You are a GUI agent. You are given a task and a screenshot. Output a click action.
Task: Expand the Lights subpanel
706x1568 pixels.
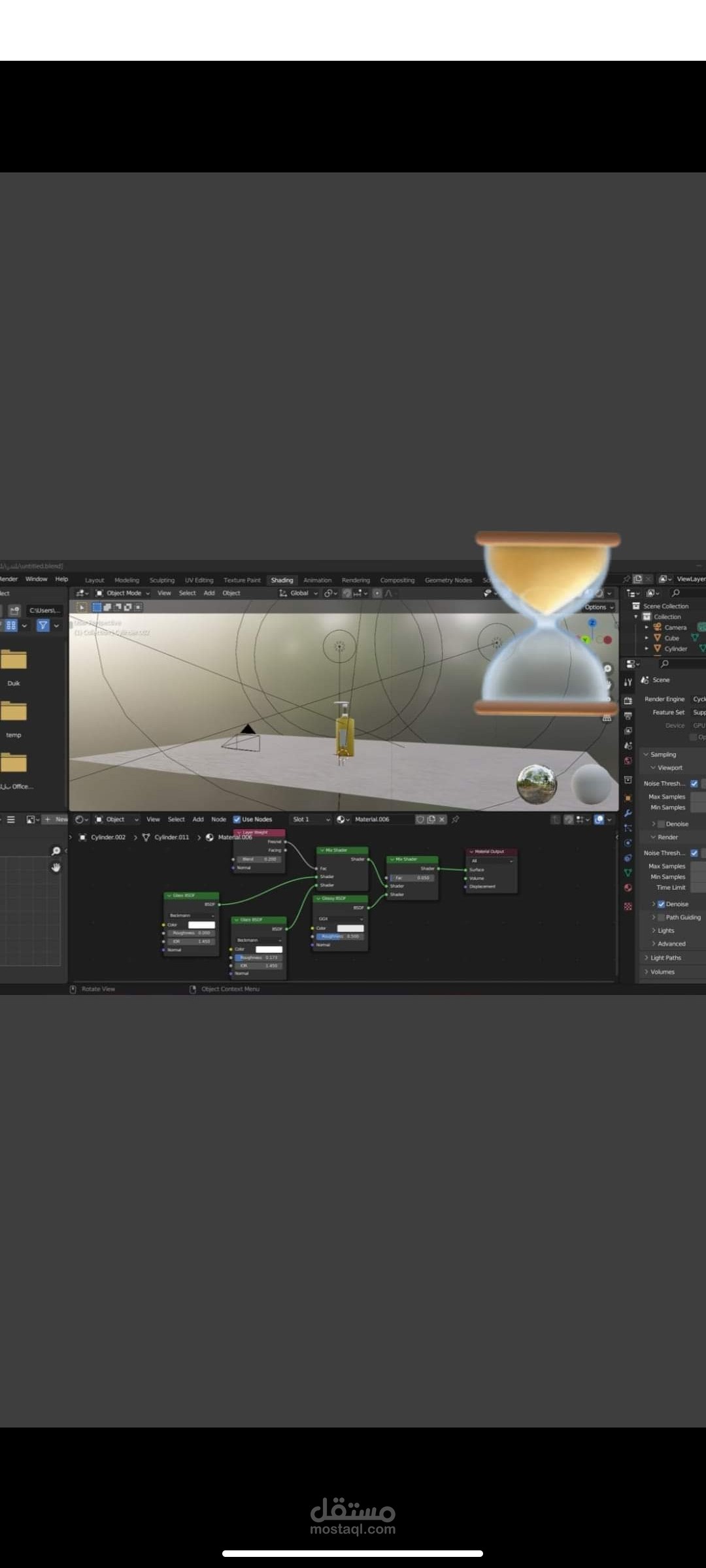(663, 930)
